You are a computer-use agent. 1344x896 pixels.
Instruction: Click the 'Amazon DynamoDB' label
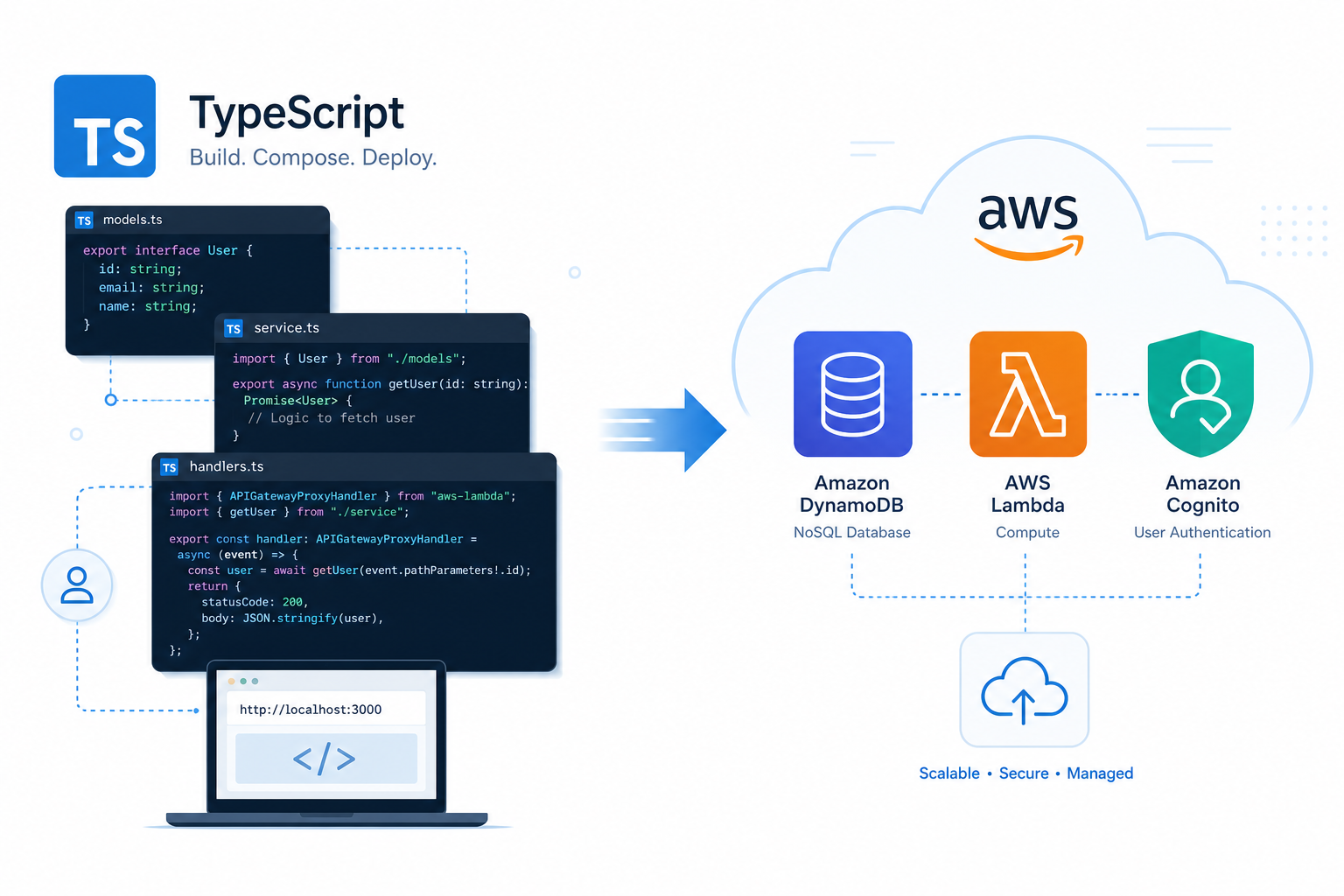(852, 494)
